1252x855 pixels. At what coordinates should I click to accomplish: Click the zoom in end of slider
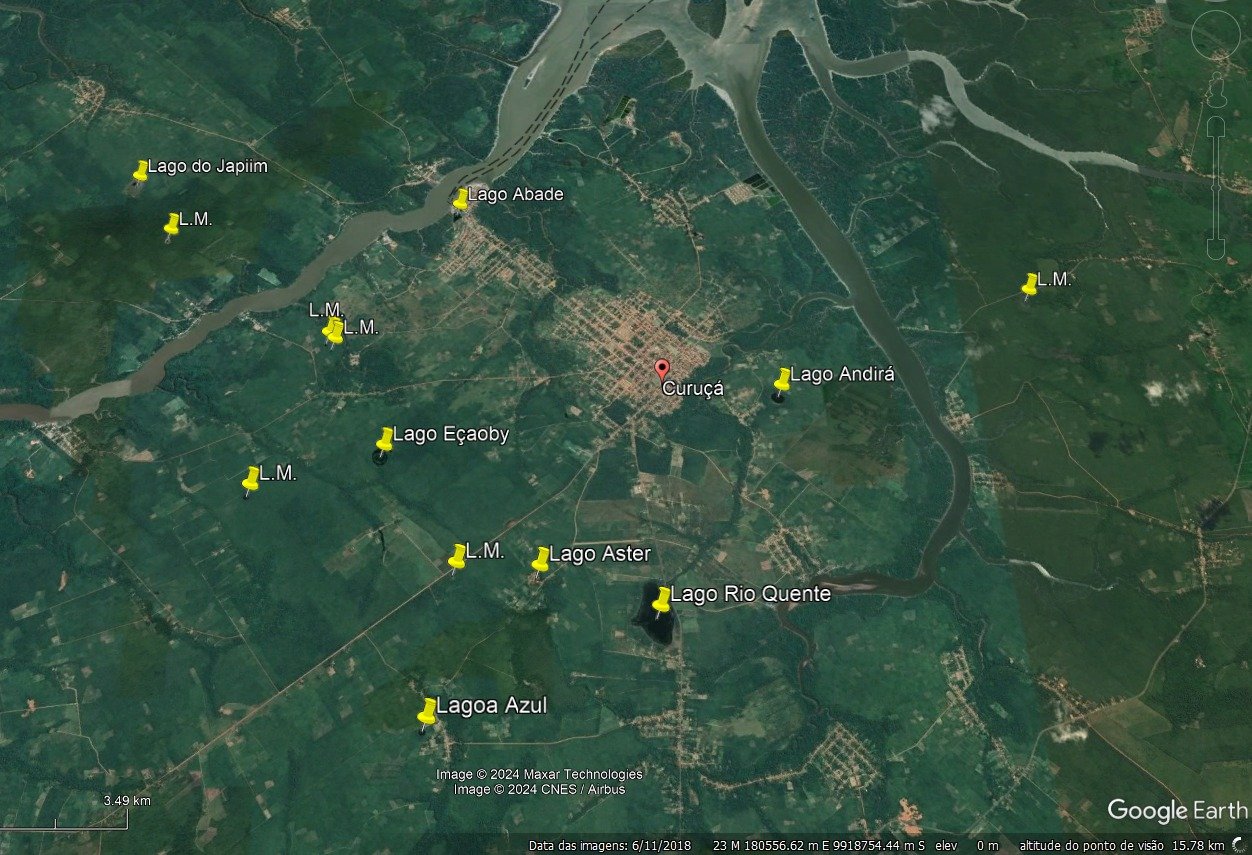1216,125
